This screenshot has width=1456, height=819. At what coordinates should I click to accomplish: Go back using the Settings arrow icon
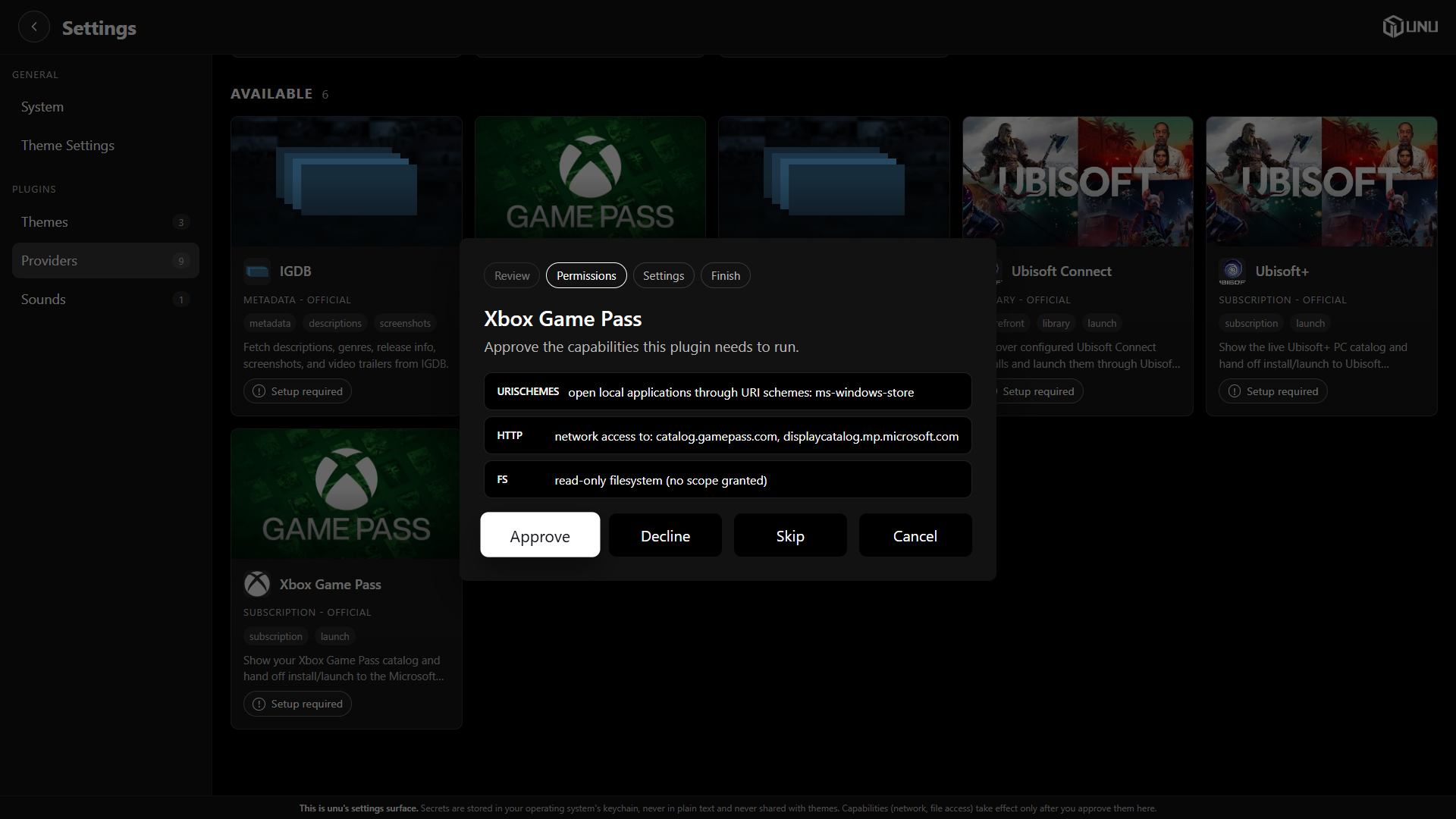coord(34,27)
